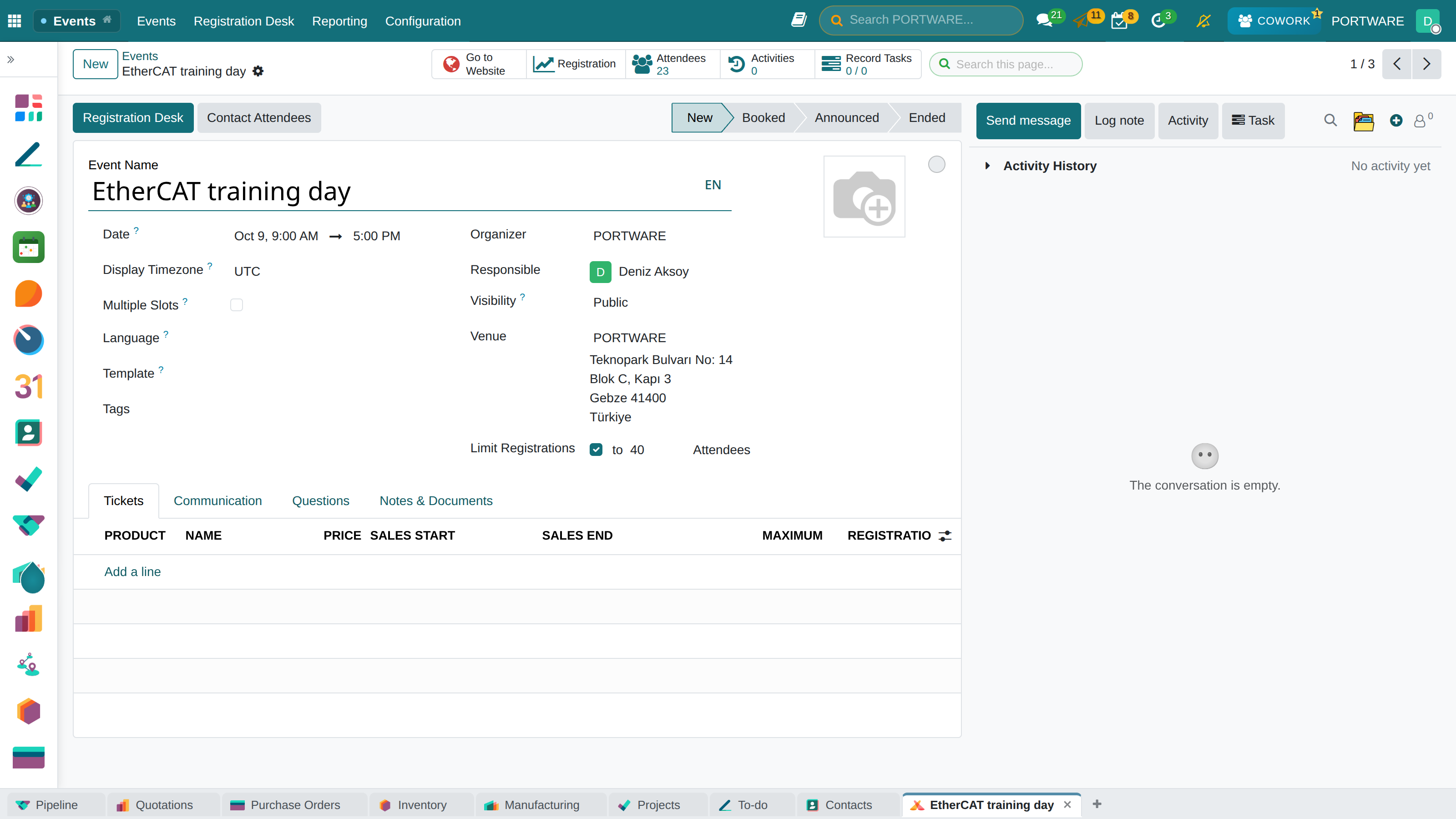Open the apps grid menu icon
The width and height of the screenshot is (1456, 819).
(15, 21)
